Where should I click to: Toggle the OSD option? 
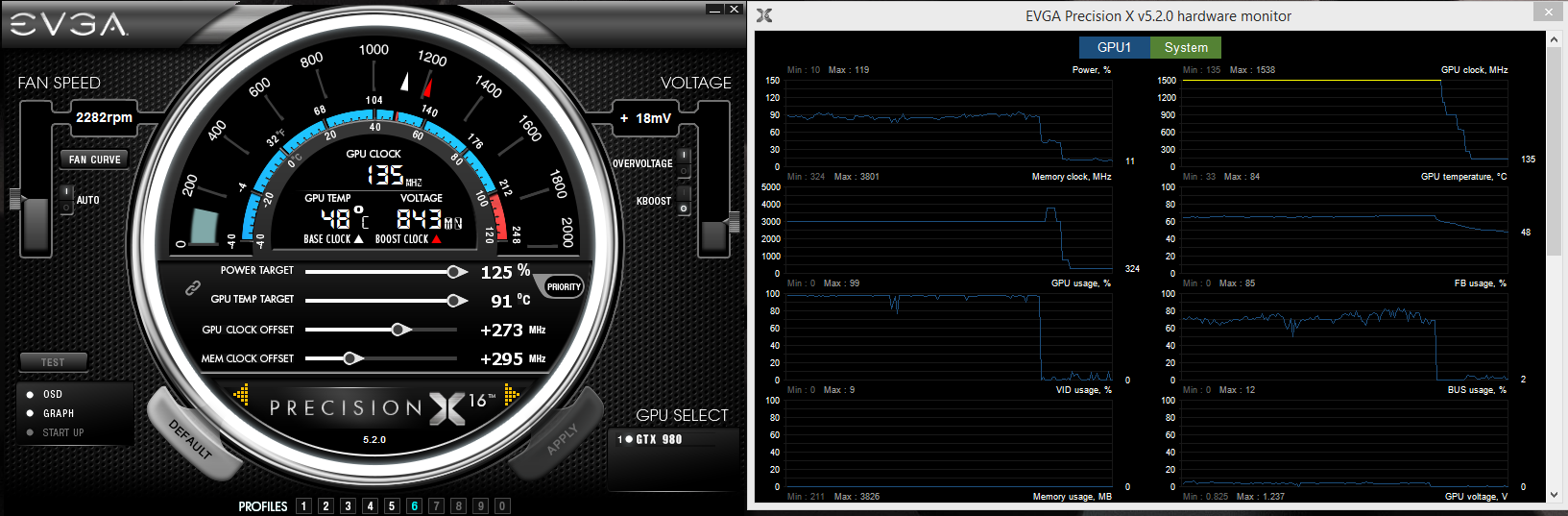tap(44, 394)
